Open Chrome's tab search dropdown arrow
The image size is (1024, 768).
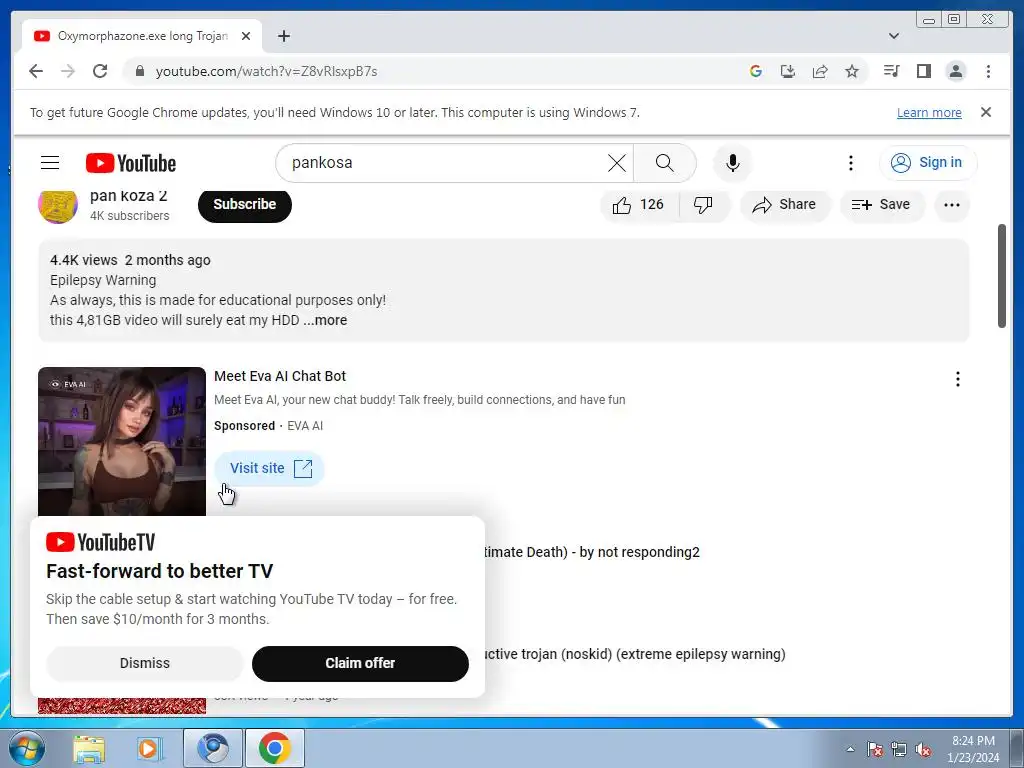[893, 36]
